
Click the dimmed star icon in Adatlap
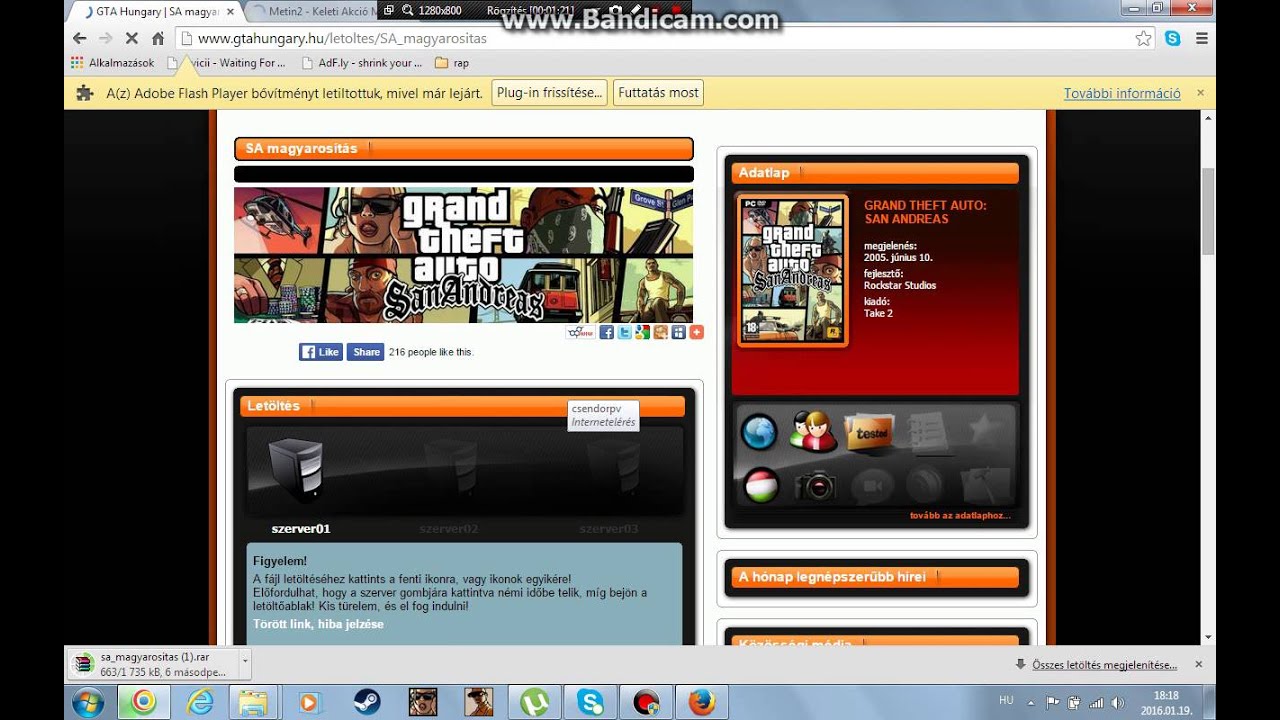[x=985, y=430]
